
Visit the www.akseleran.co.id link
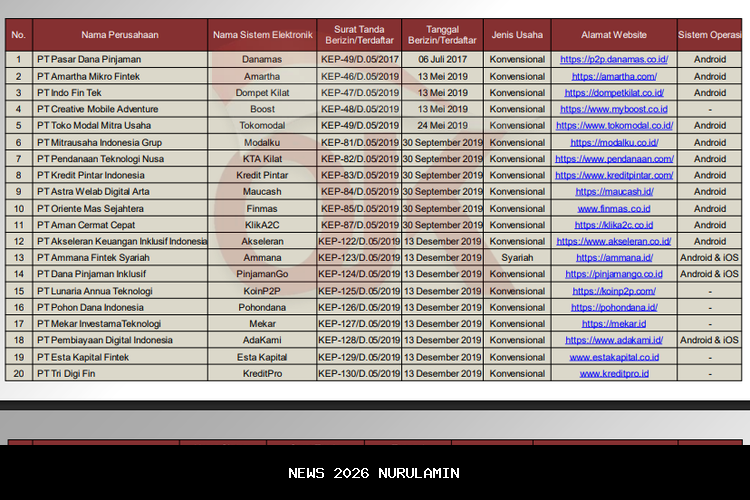point(614,241)
